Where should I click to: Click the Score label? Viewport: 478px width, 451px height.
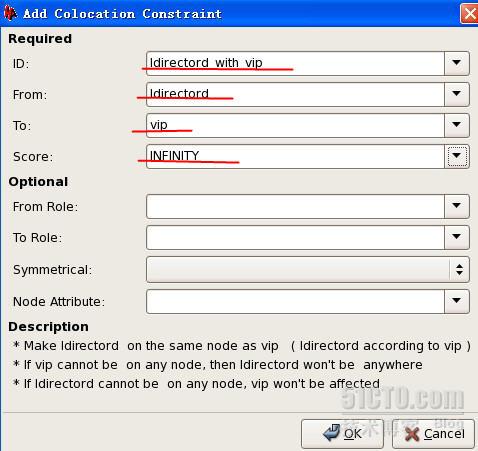[x=33, y=156]
